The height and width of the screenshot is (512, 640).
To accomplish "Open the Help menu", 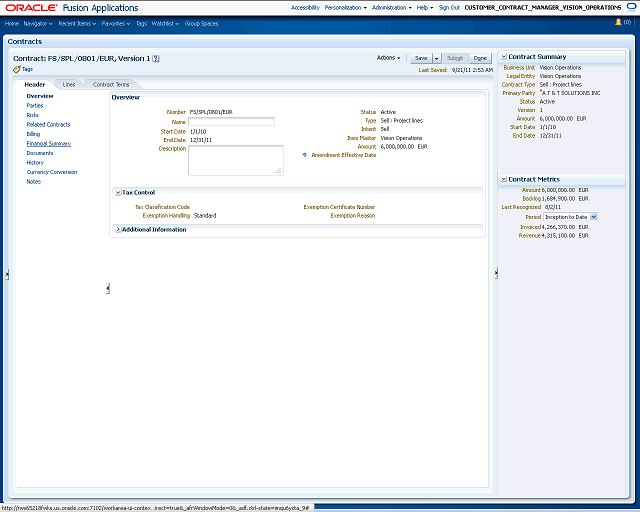I will point(425,8).
